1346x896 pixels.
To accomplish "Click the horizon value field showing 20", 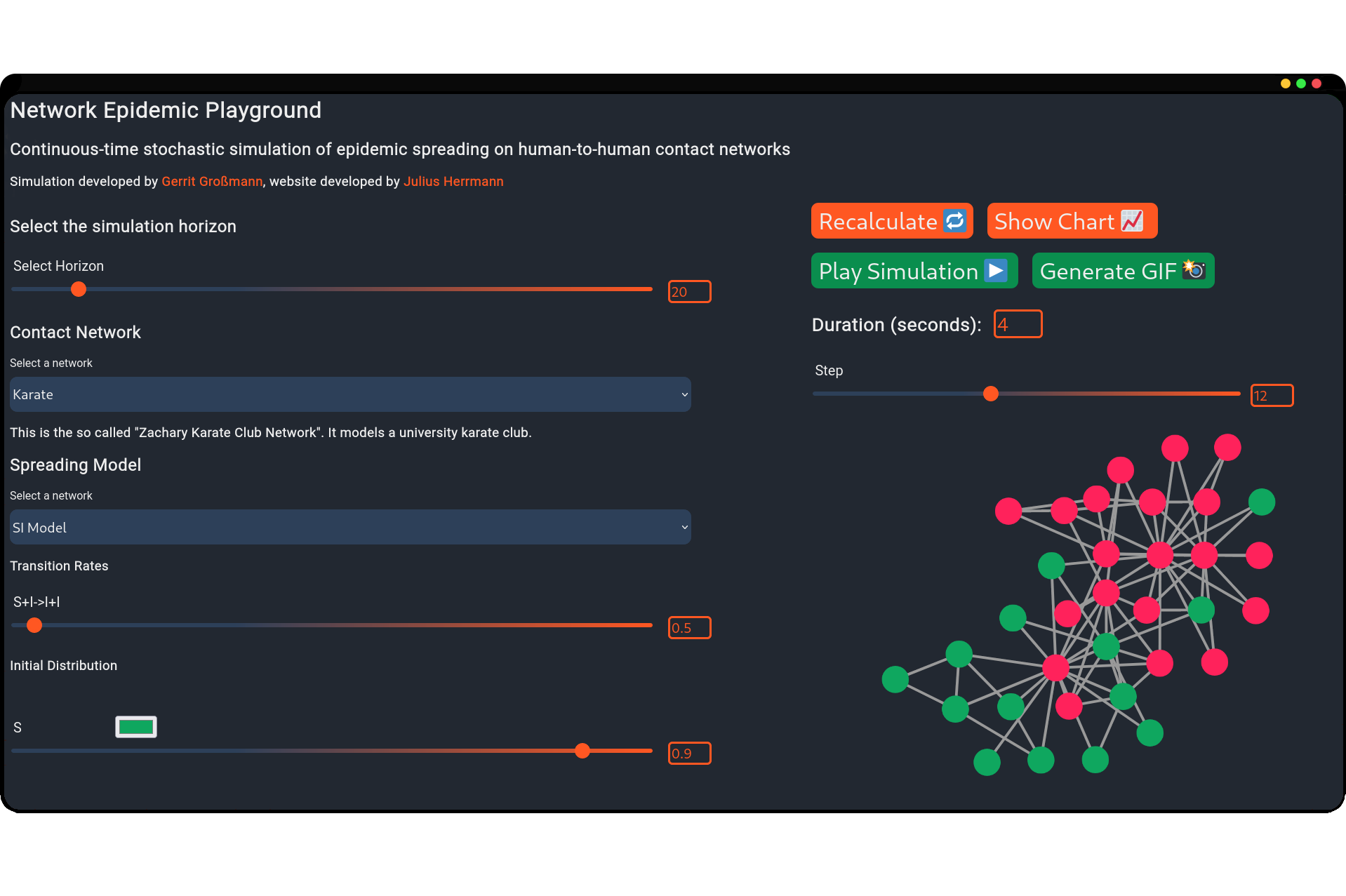I will pos(689,292).
